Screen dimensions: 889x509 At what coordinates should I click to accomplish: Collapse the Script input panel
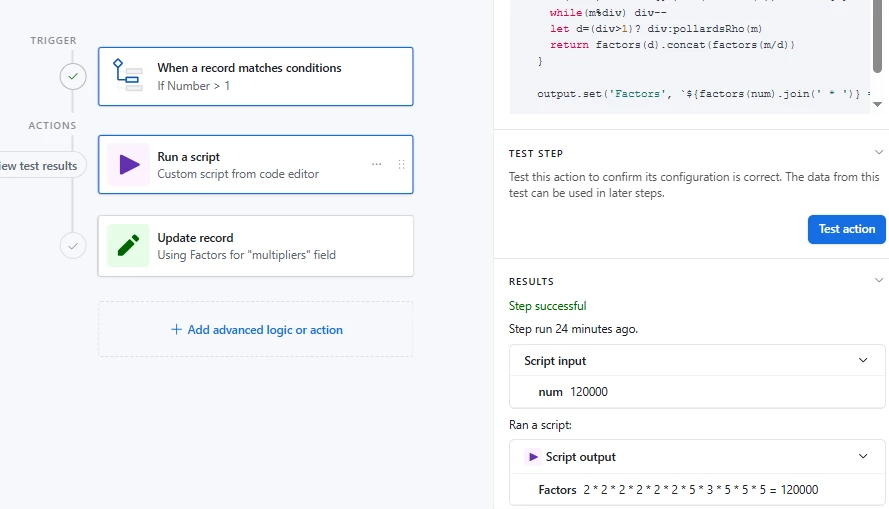pos(864,360)
